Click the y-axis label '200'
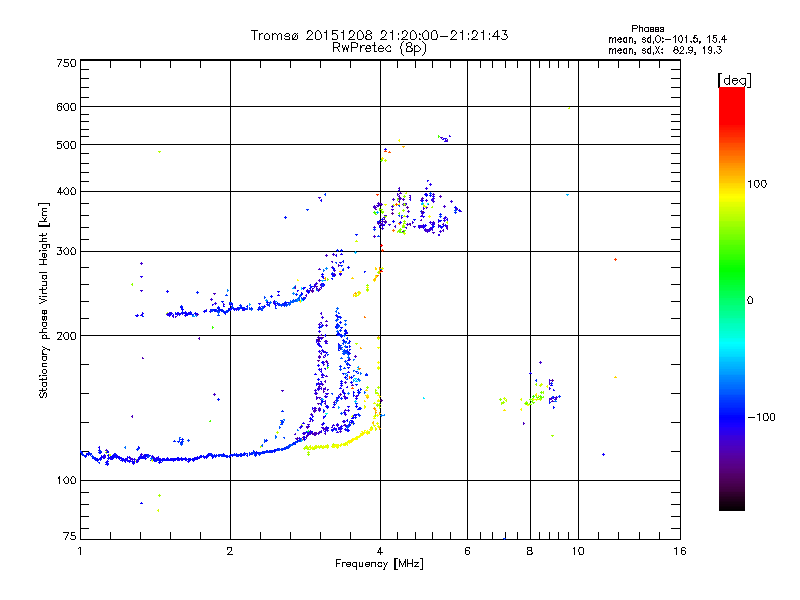Viewport: 800px width, 600px height. click(66, 336)
